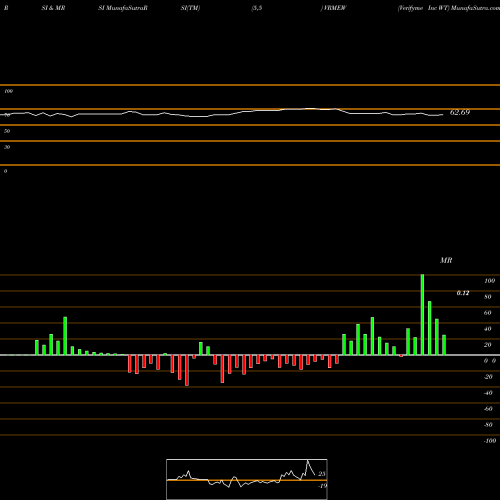Click the 0.12 value beside the histogram
Image resolution: width=500 pixels, height=500 pixels.
[x=463, y=293]
